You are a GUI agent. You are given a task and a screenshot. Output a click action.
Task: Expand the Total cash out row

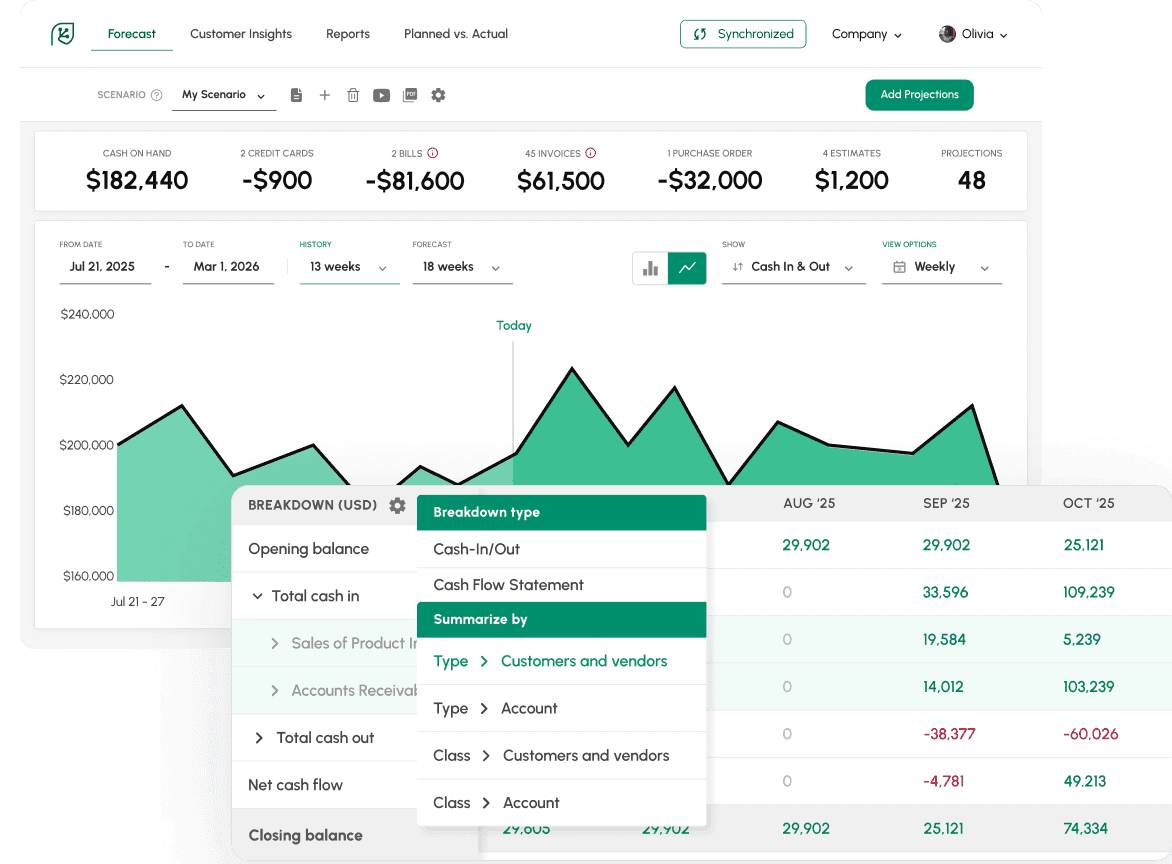point(259,738)
